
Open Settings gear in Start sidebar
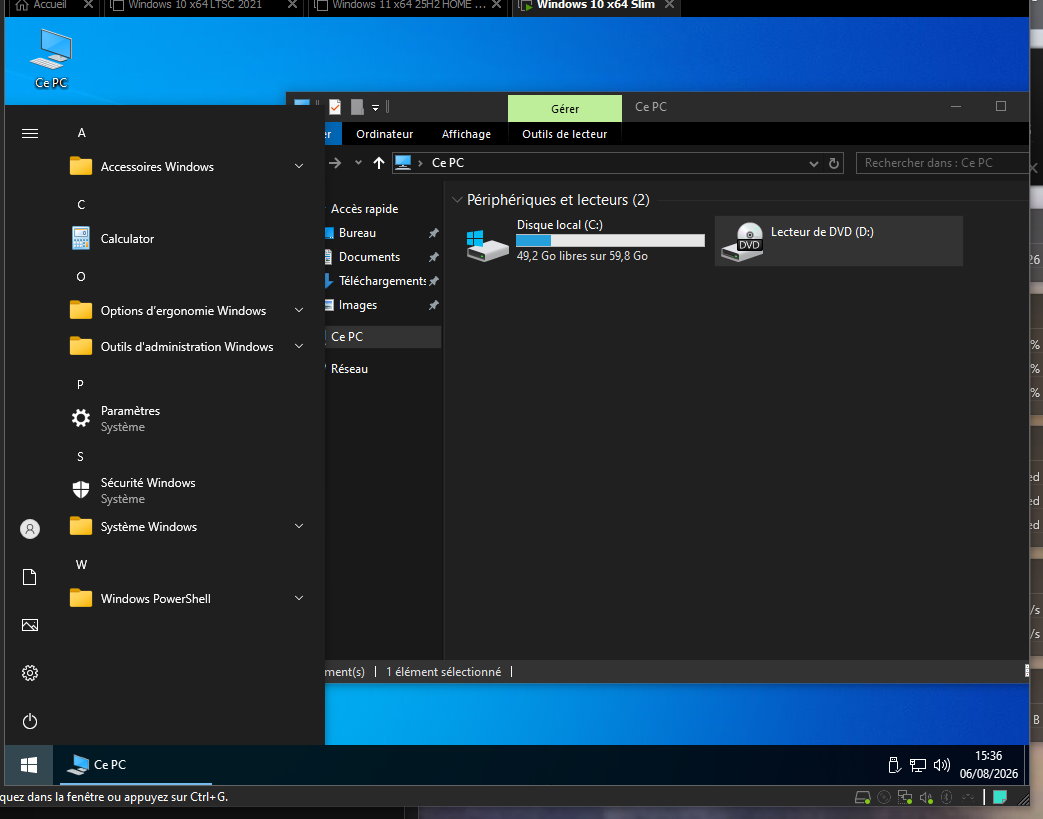[x=30, y=673]
